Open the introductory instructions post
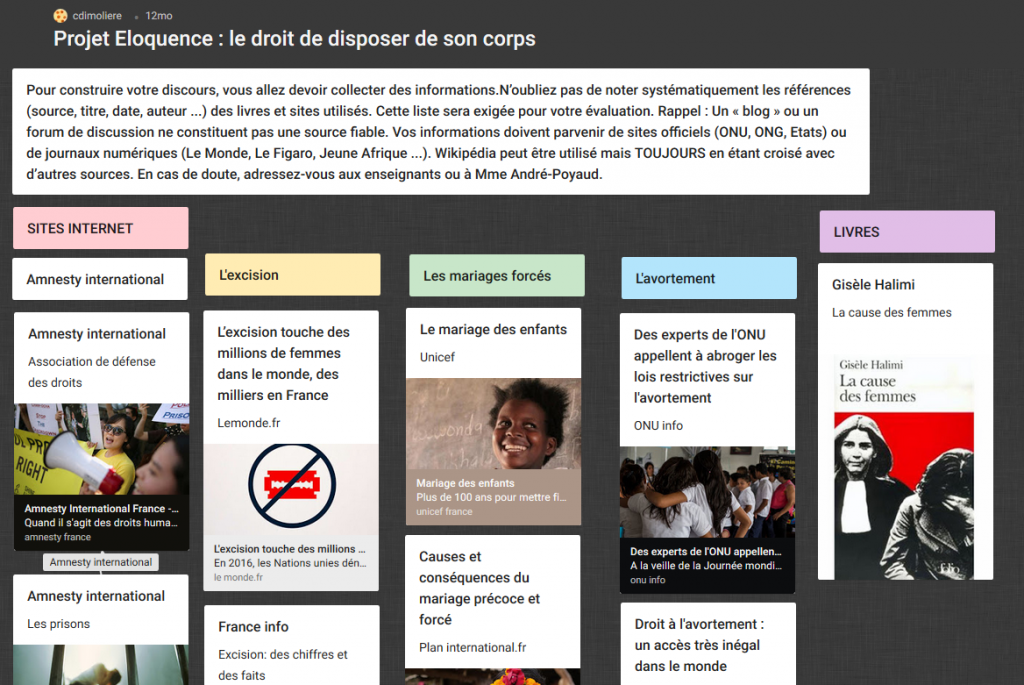 (x=441, y=132)
